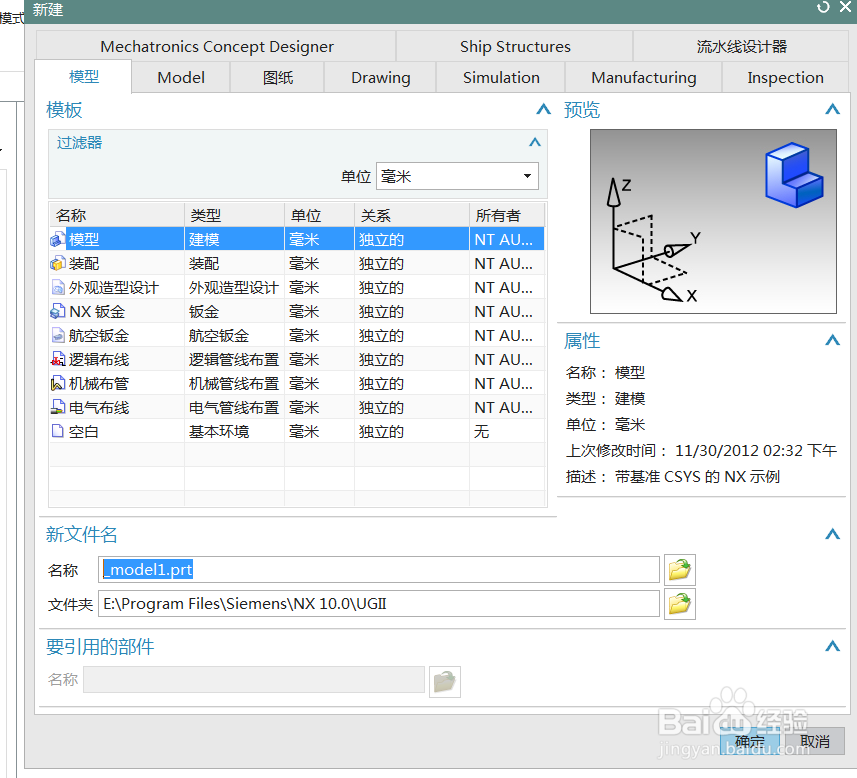
Task: Select the 航空钣金 template row
Action: point(297,336)
